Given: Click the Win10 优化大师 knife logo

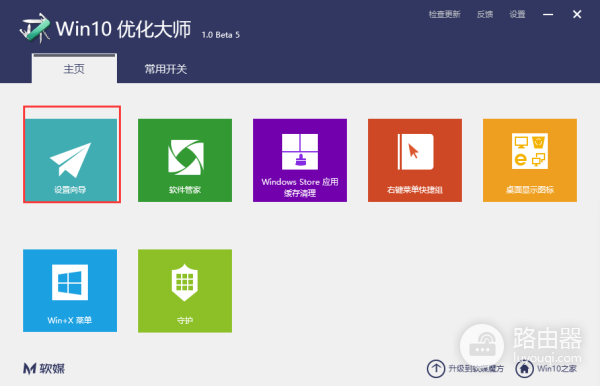Looking at the screenshot, I should click(35, 28).
